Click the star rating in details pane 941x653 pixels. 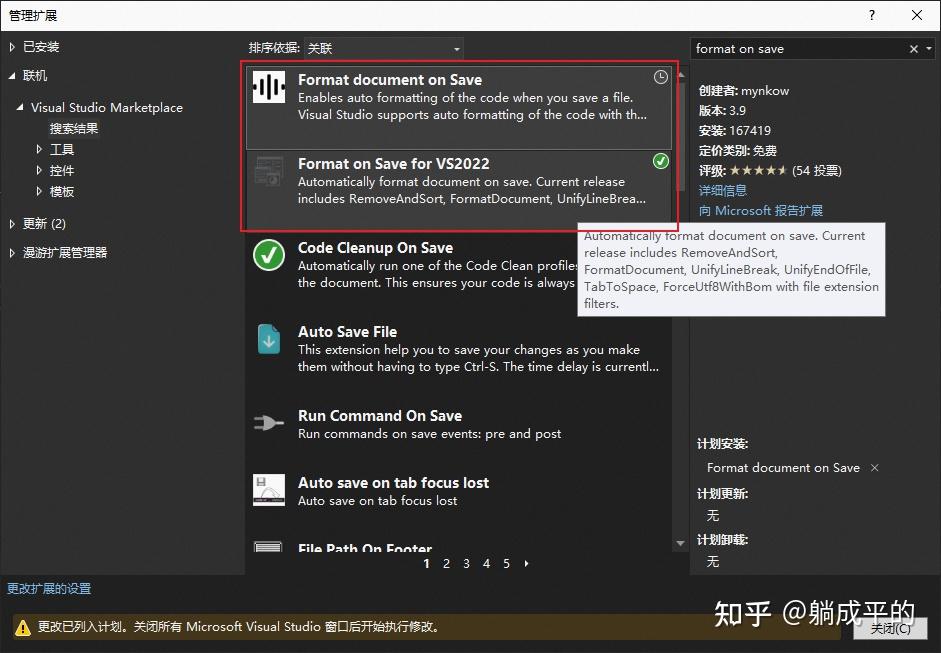(758, 170)
